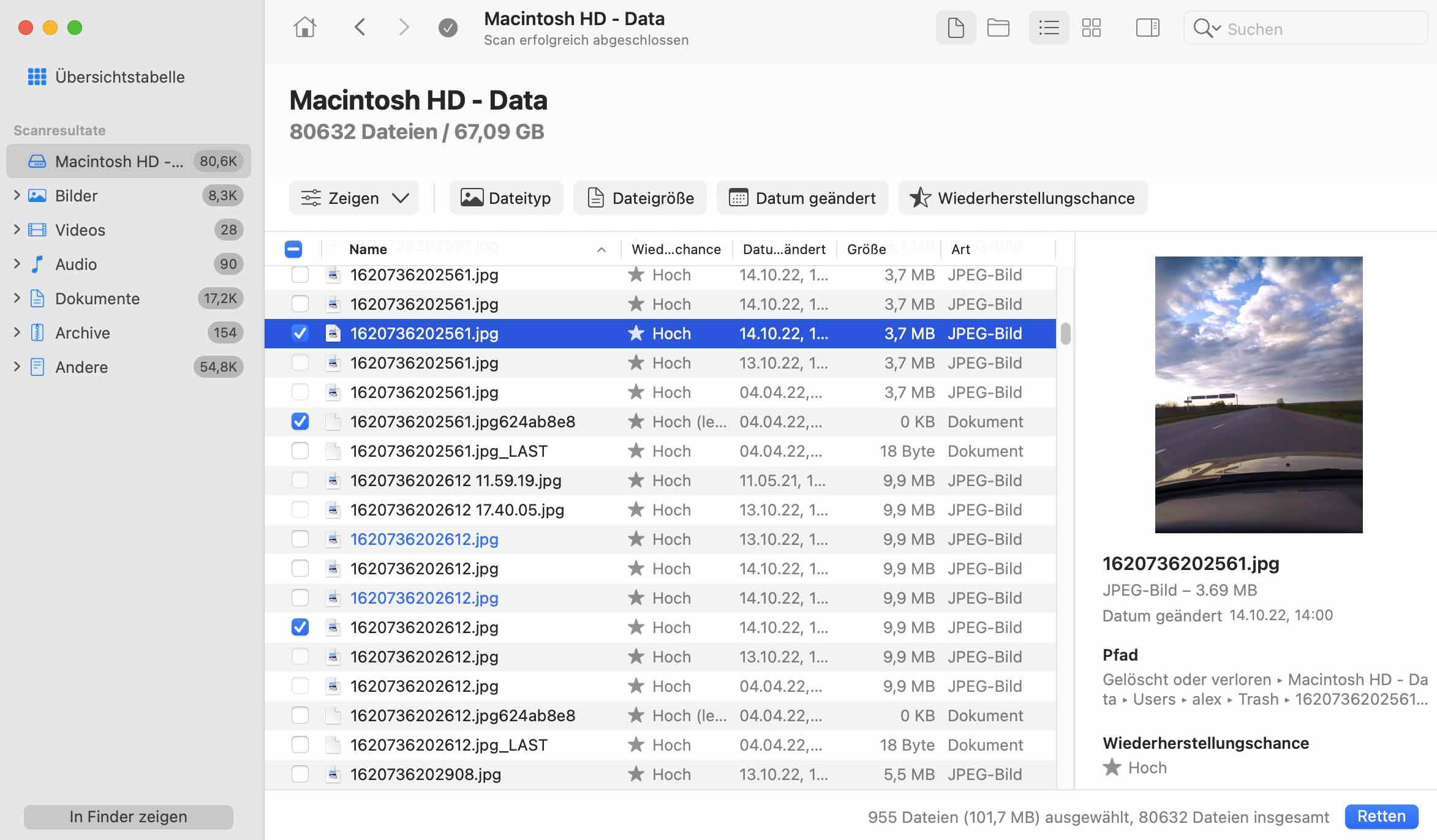1437x840 pixels.
Task: Click file icon of 1620736202612.jpg624ab8e8
Action: click(333, 715)
